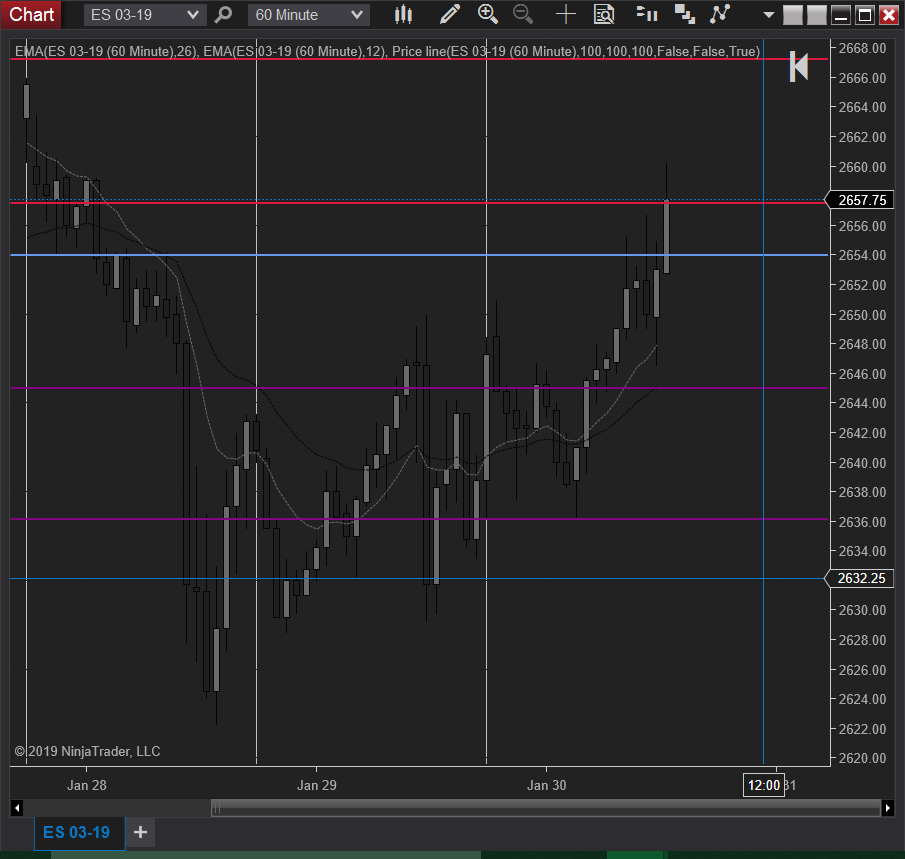Click the zoom in magnifier icon
This screenshot has height=859, width=905.
488,14
